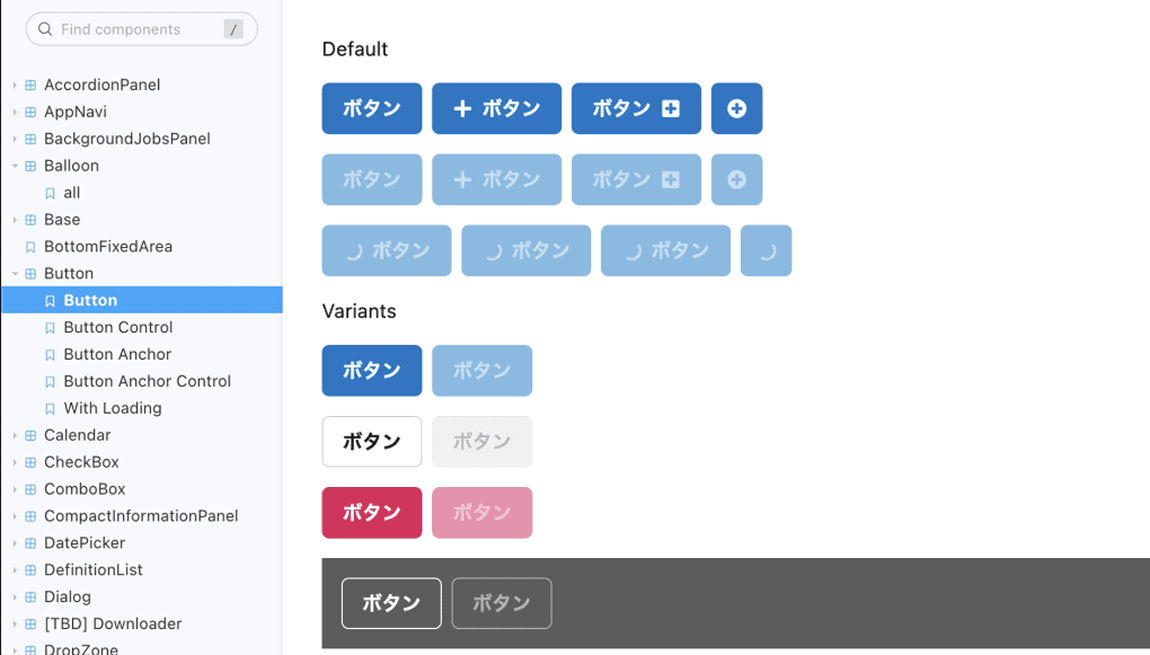
Task: Collapse the Balloon tree group
Action: (15, 166)
